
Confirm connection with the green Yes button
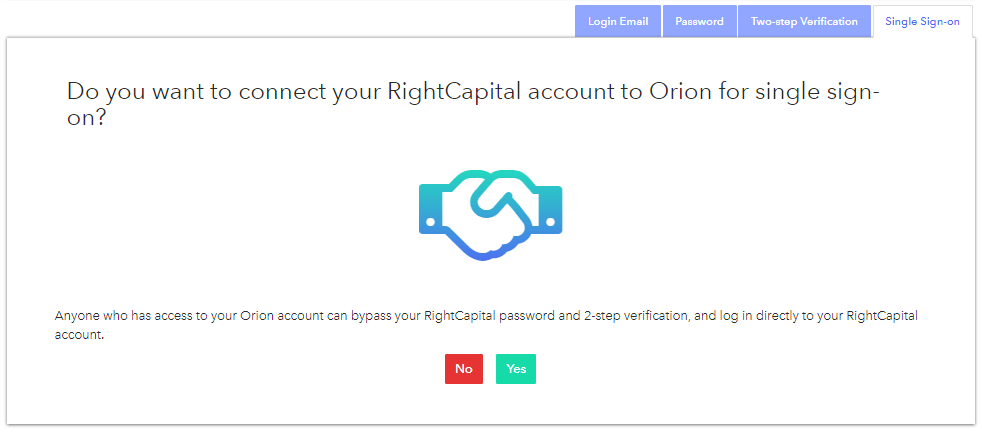pyautogui.click(x=516, y=369)
